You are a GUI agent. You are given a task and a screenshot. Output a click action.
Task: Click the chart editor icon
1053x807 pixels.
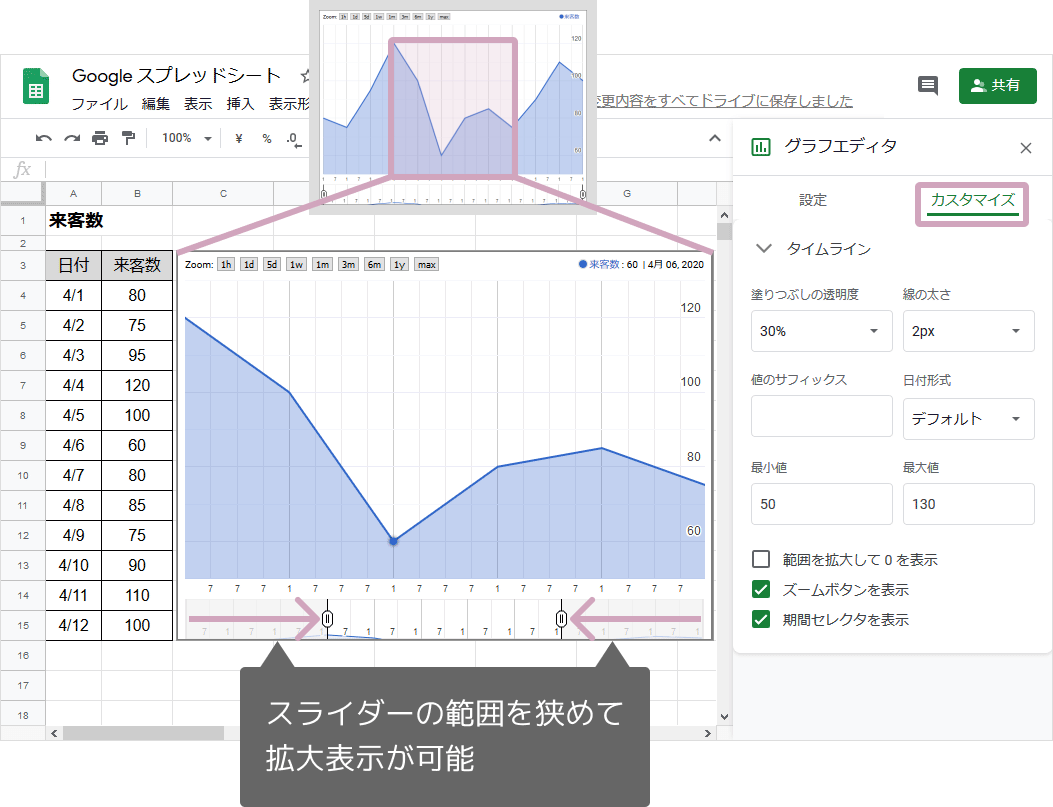pyautogui.click(x=761, y=146)
